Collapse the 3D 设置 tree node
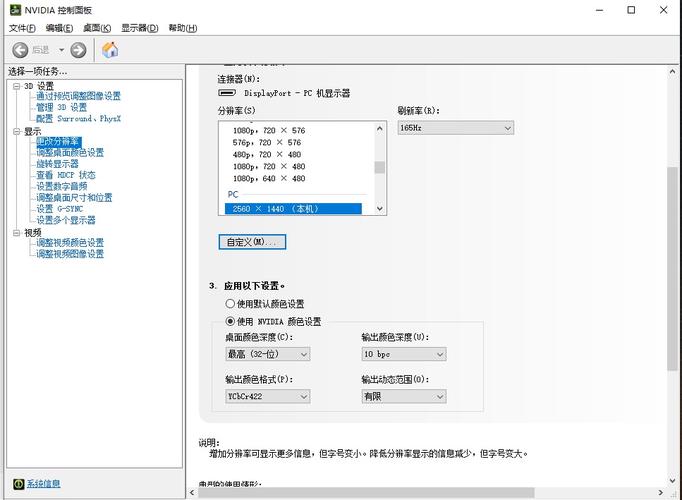Viewport: 682px width, 500px height. coord(17,86)
